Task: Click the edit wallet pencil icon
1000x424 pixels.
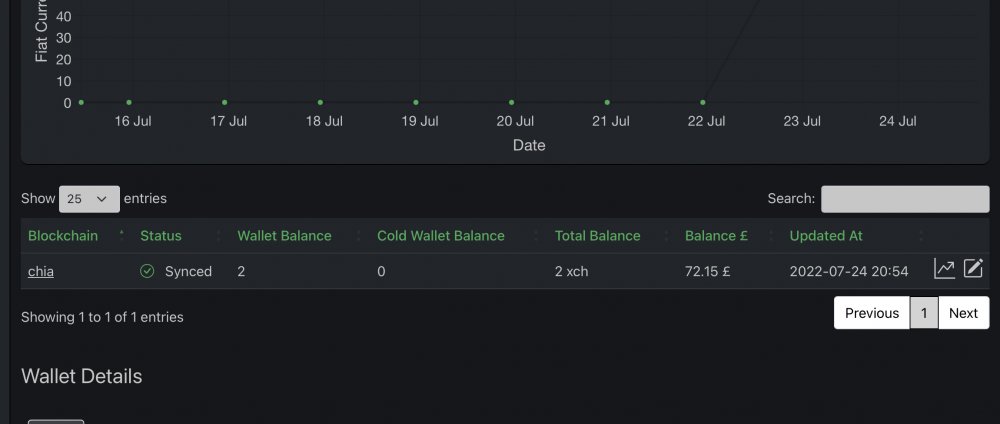Action: [x=973, y=268]
